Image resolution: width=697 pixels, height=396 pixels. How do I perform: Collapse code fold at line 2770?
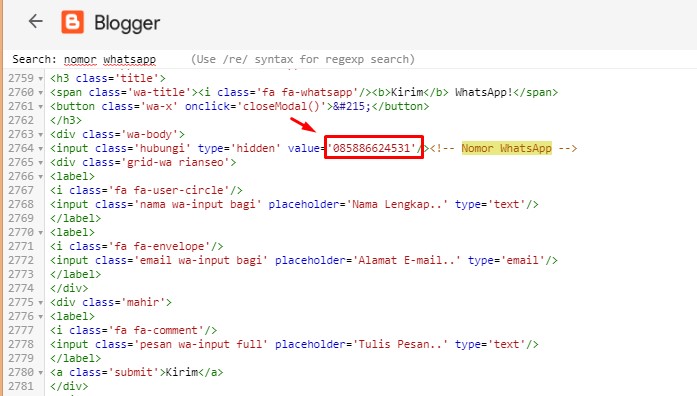tap(40, 233)
